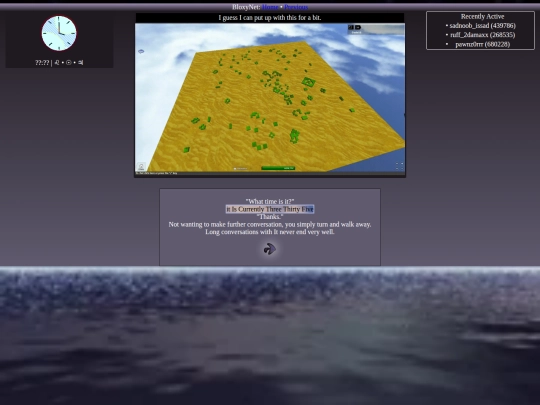The width and height of the screenshot is (540, 405).
Task: Click the circled dot icon under clock
Action: [x=69, y=62]
